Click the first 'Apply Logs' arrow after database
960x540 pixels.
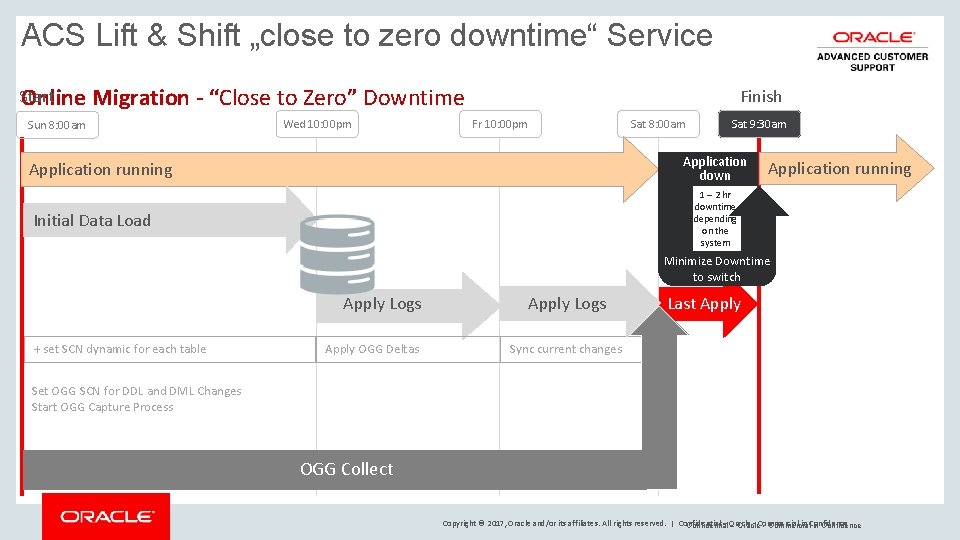pos(407,304)
